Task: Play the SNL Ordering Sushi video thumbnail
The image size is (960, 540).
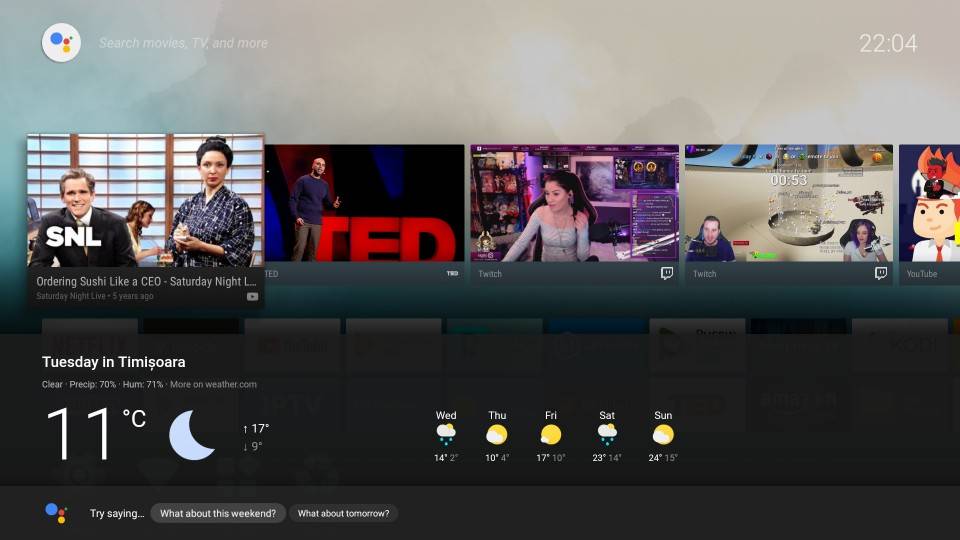Action: (146, 200)
